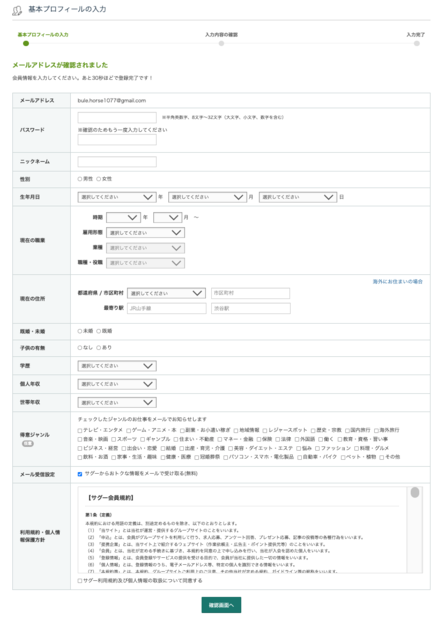445x628 pixels.
Task: Select the 未婚 radio button
Action: coord(80,331)
